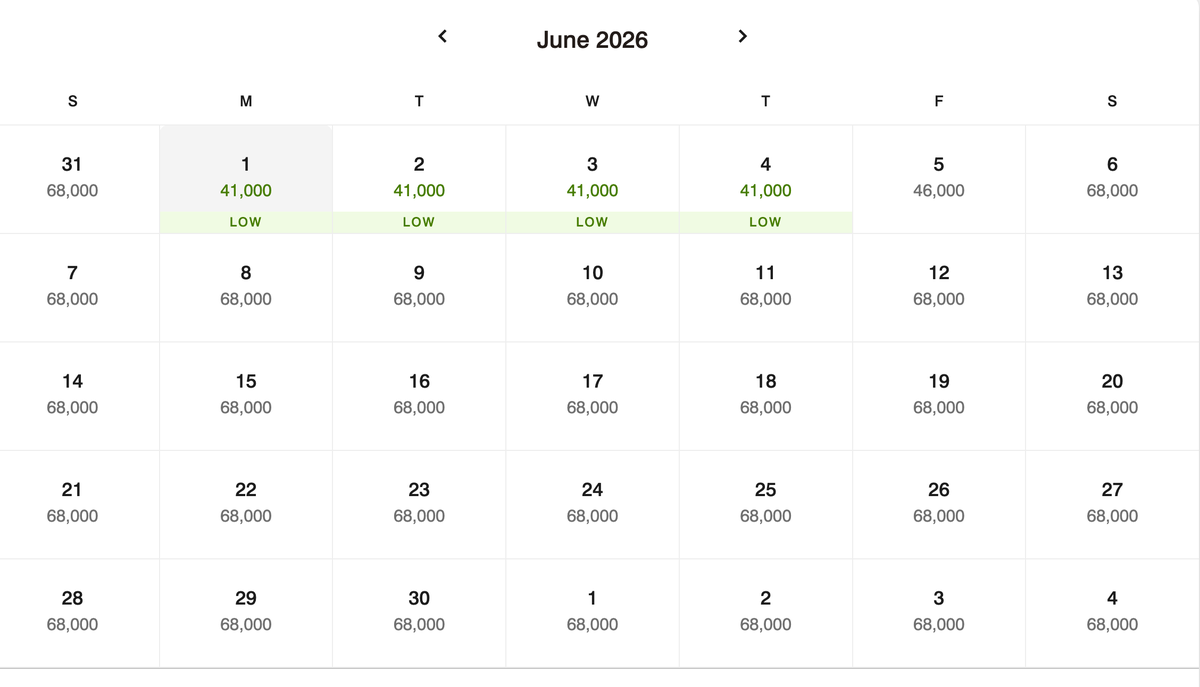Advance to next month using right chevron
The width and height of the screenshot is (1200, 687).
pos(742,37)
